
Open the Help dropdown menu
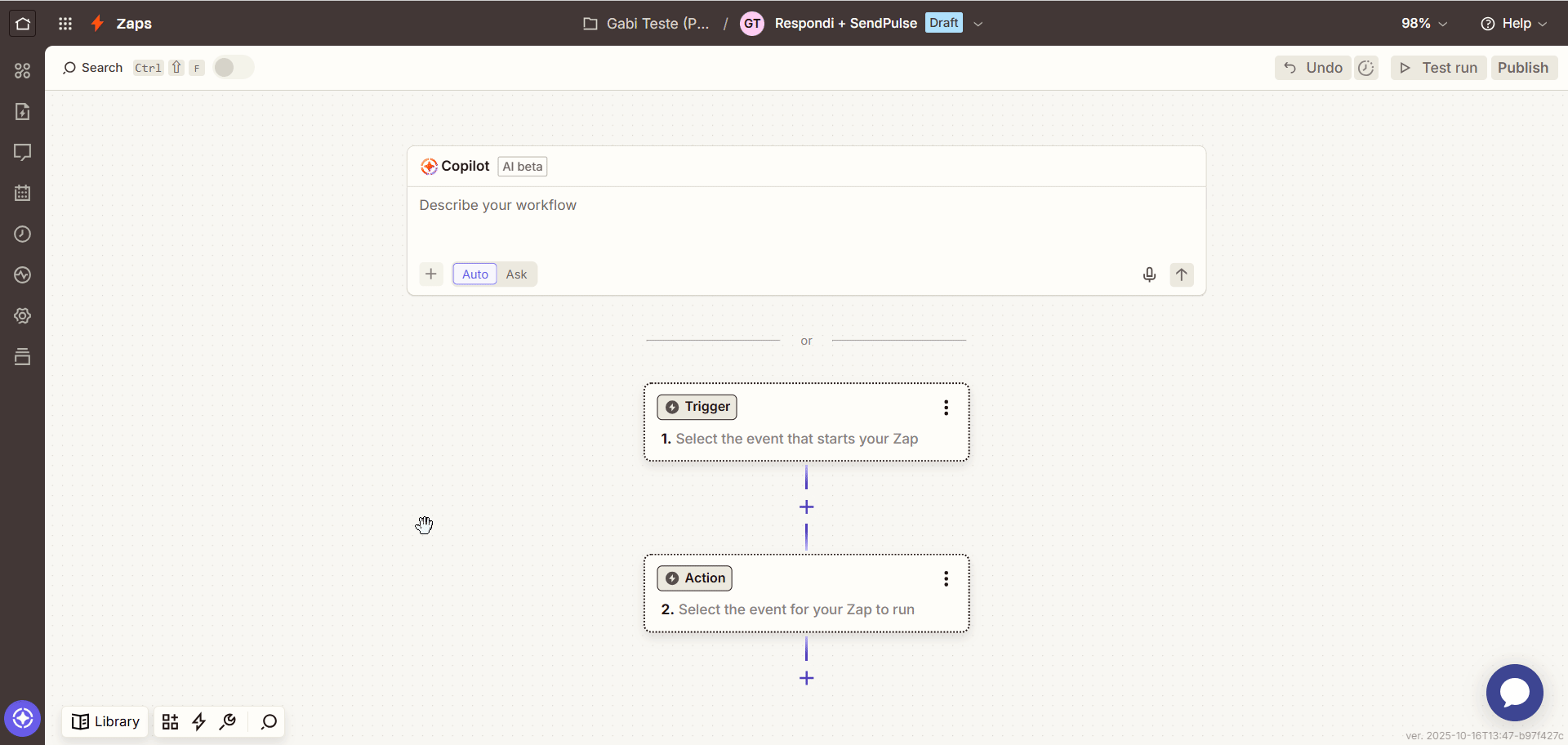[1515, 24]
